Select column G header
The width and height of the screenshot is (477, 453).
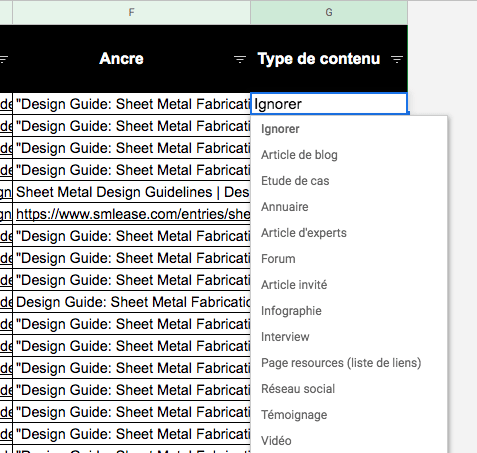pyautogui.click(x=329, y=12)
